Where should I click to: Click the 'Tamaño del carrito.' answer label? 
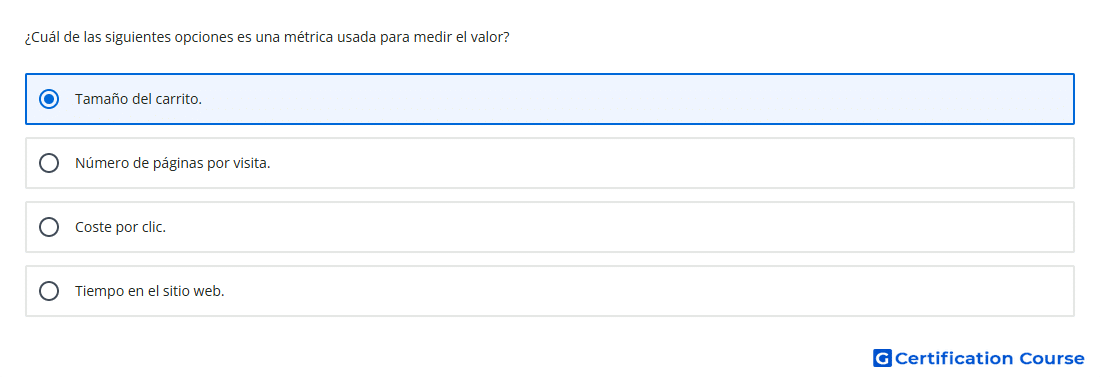tap(138, 100)
